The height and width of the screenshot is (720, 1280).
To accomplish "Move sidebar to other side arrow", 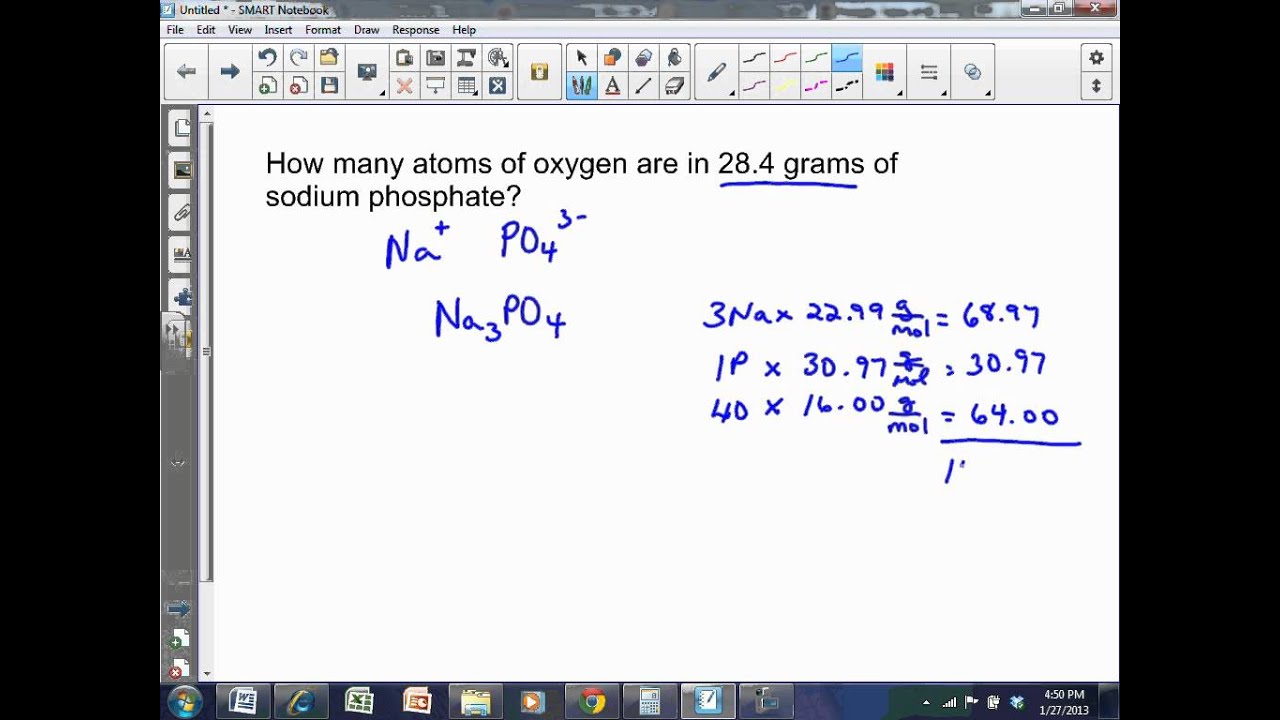I will (178, 609).
